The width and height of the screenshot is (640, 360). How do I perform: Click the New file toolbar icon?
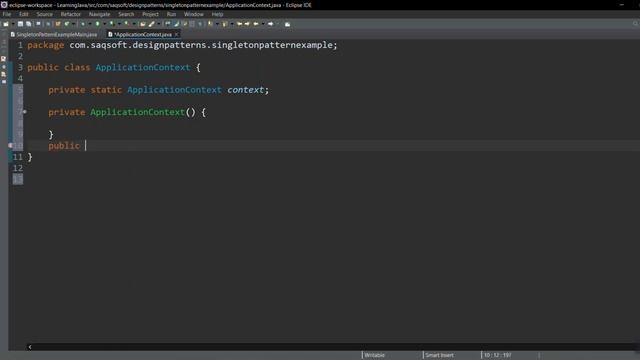click(6, 24)
